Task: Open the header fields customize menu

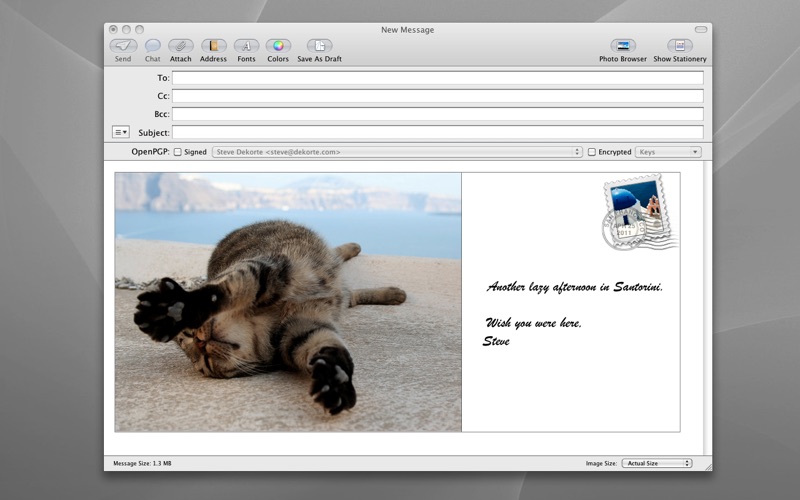Action: 121,132
